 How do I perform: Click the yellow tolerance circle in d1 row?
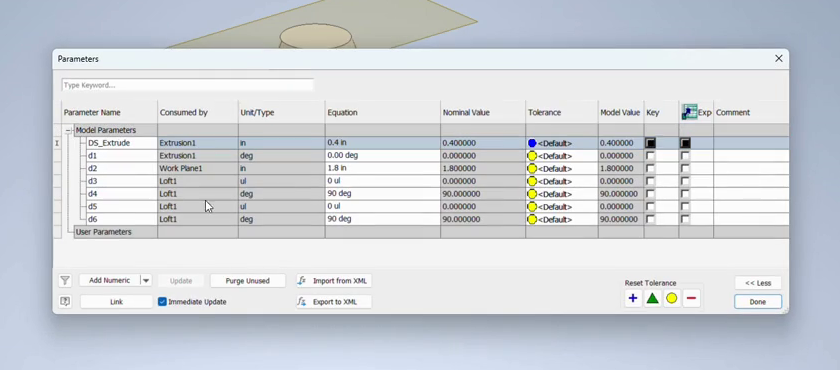pos(532,156)
